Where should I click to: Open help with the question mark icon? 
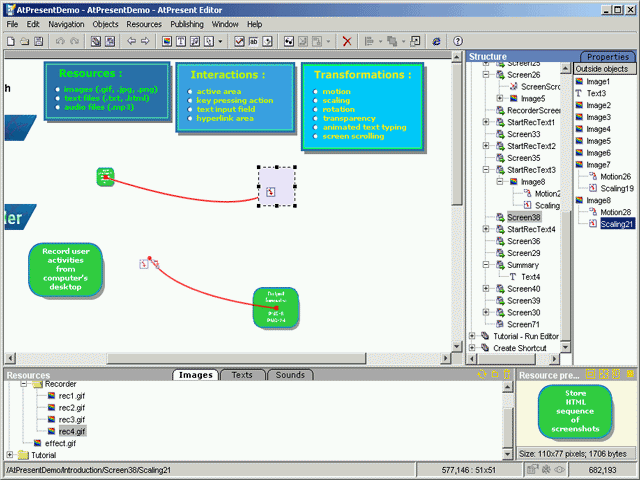coord(458,41)
